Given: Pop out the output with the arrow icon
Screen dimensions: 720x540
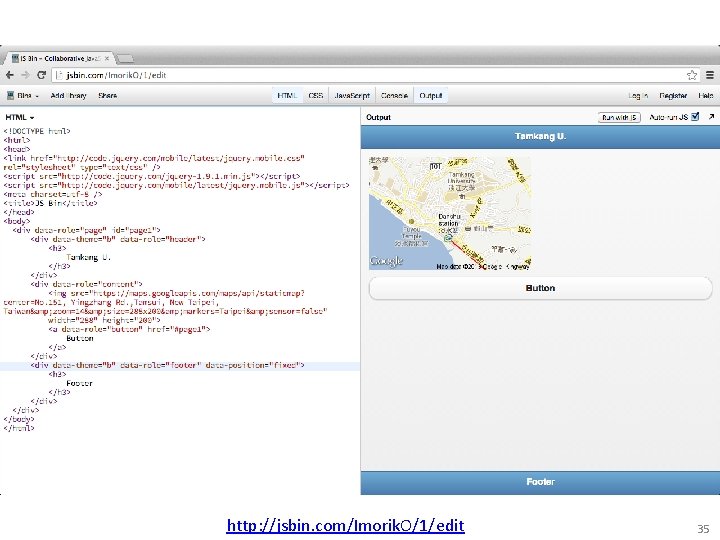Looking at the screenshot, I should point(711,117).
